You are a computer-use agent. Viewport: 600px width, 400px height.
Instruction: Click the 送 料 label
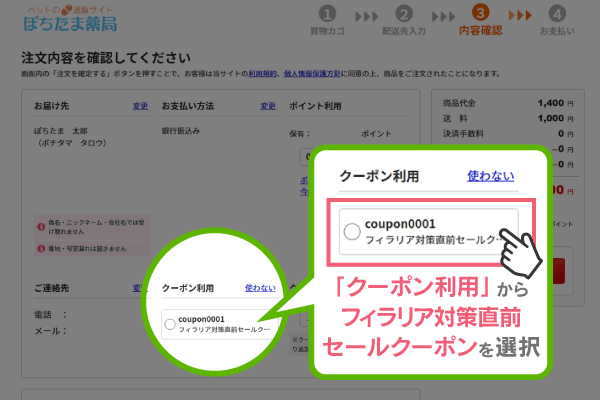(x=455, y=118)
